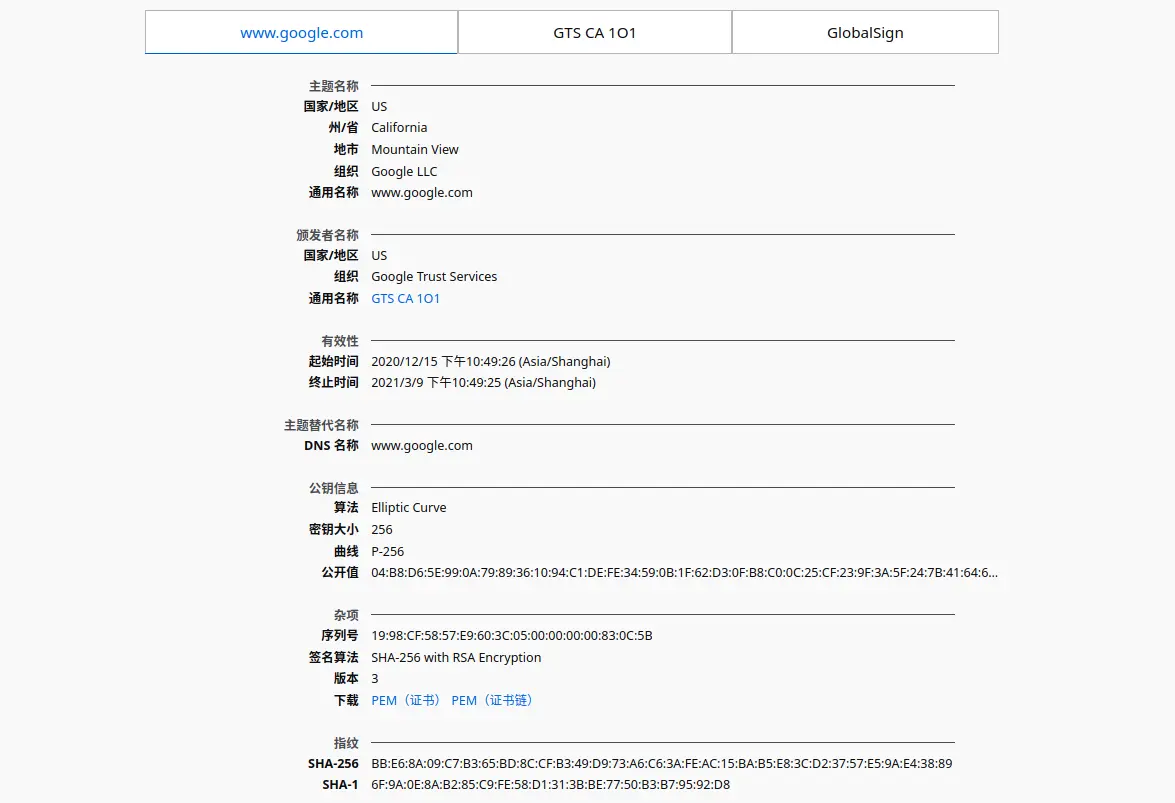Click the Google Trust Services organization value
The image size is (1175, 803).
pyautogui.click(x=434, y=276)
